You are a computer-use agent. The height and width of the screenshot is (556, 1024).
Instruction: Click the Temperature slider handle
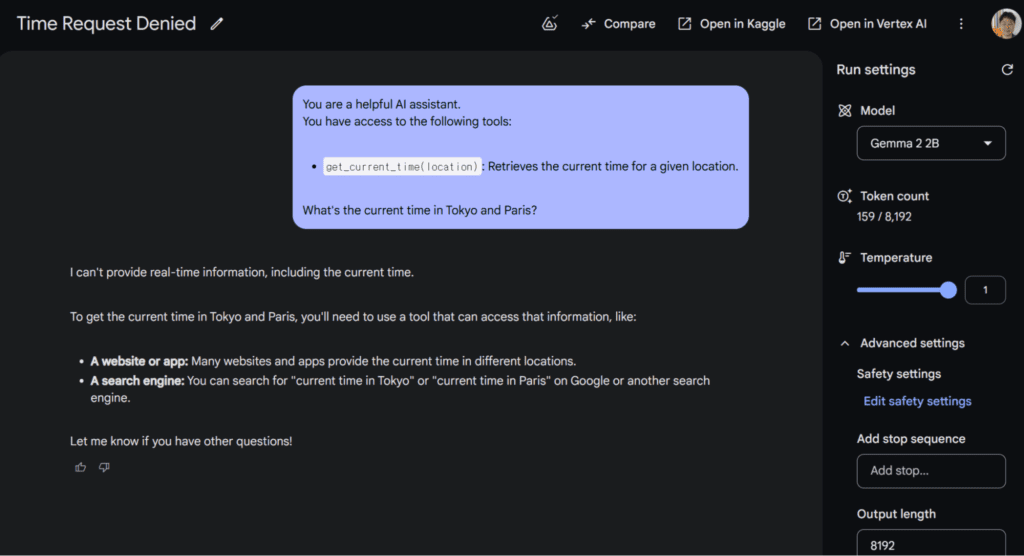(x=948, y=290)
